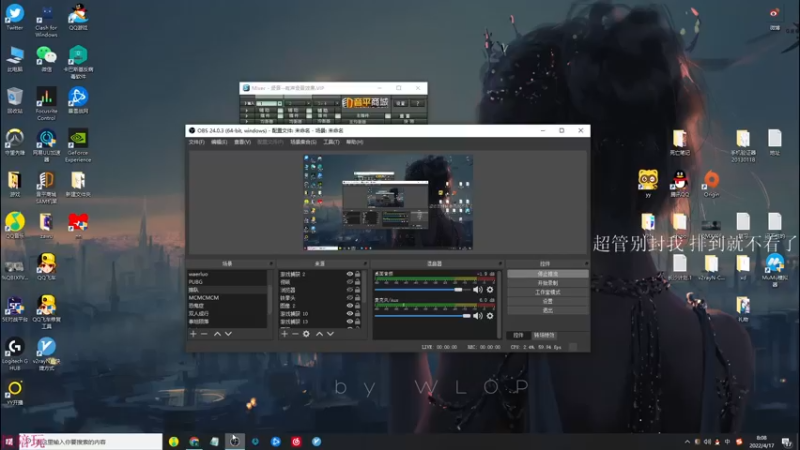Mute 桌面音频 via speaker icon
The image size is (800, 450).
tap(478, 290)
